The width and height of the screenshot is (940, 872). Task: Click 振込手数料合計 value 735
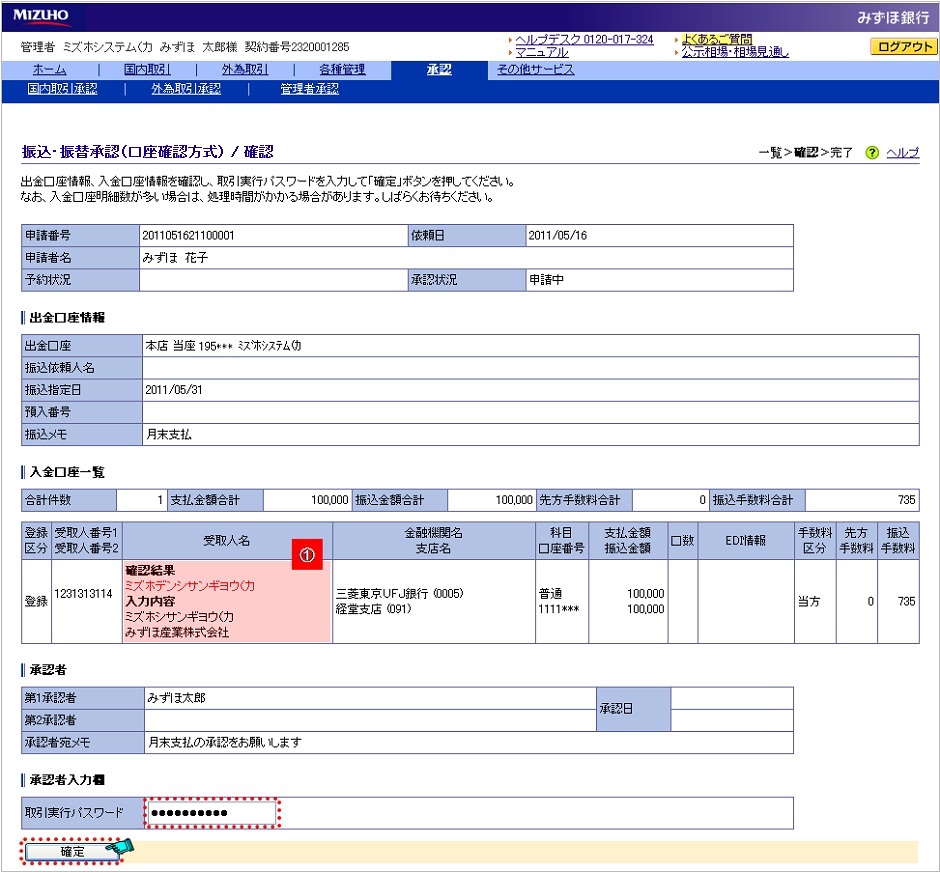coord(906,500)
